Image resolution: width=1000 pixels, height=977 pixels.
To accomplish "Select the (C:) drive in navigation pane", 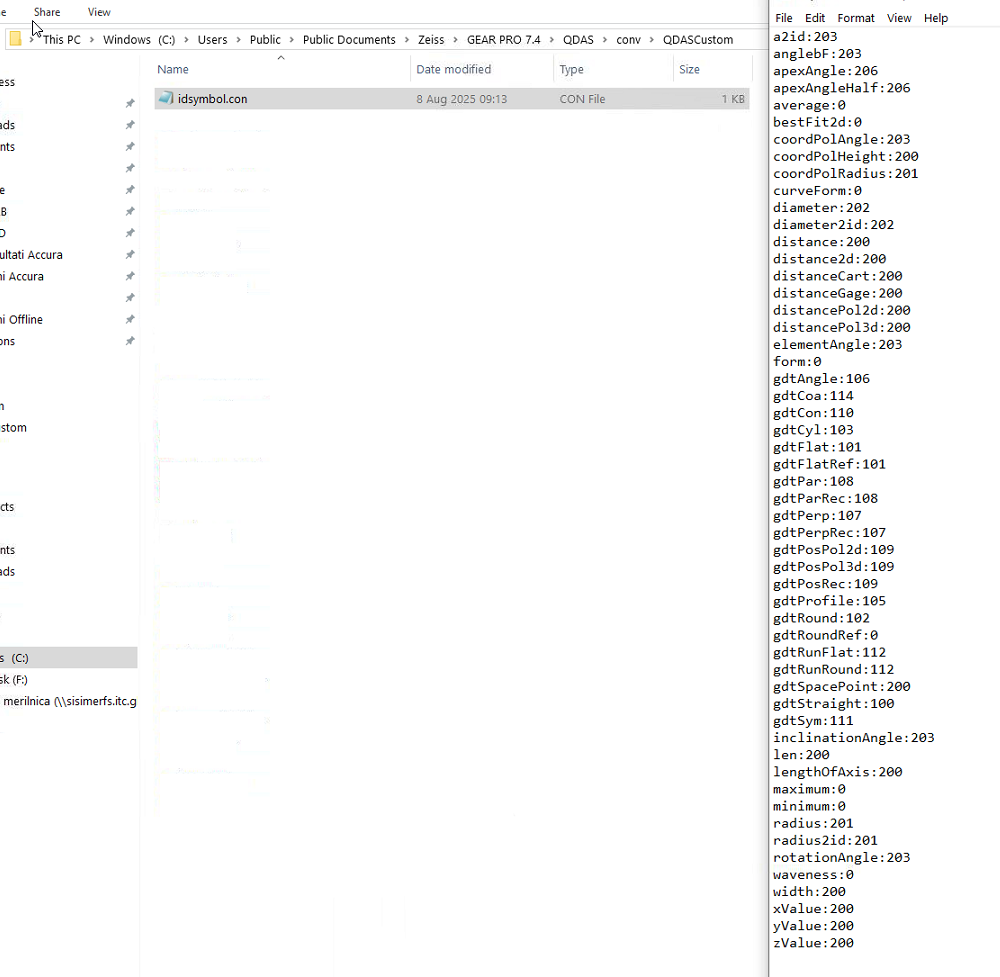I will tap(68, 657).
